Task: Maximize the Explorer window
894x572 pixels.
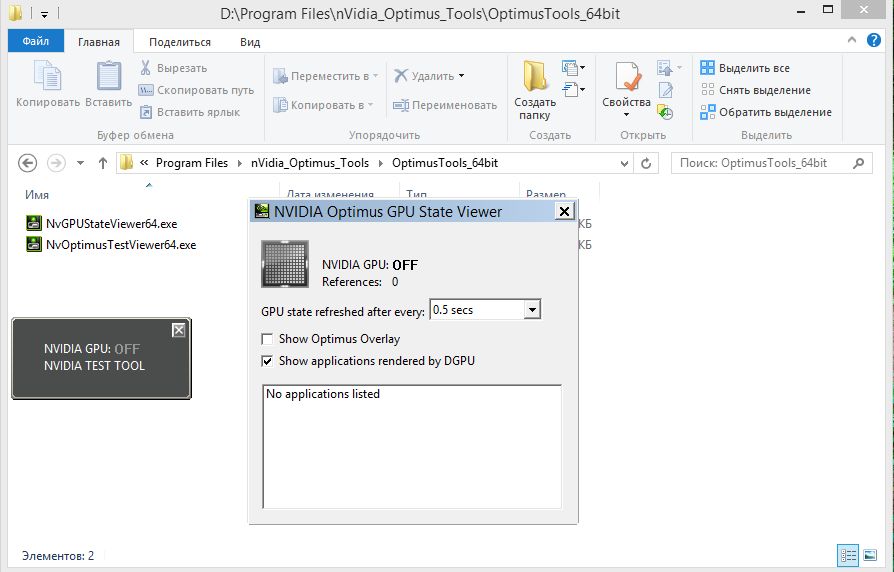Action: pos(828,9)
